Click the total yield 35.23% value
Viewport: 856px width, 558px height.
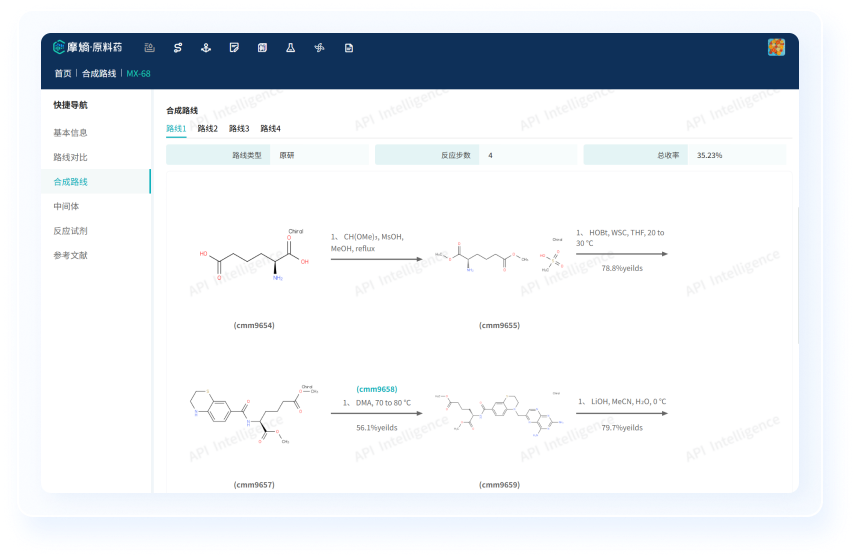(x=709, y=156)
